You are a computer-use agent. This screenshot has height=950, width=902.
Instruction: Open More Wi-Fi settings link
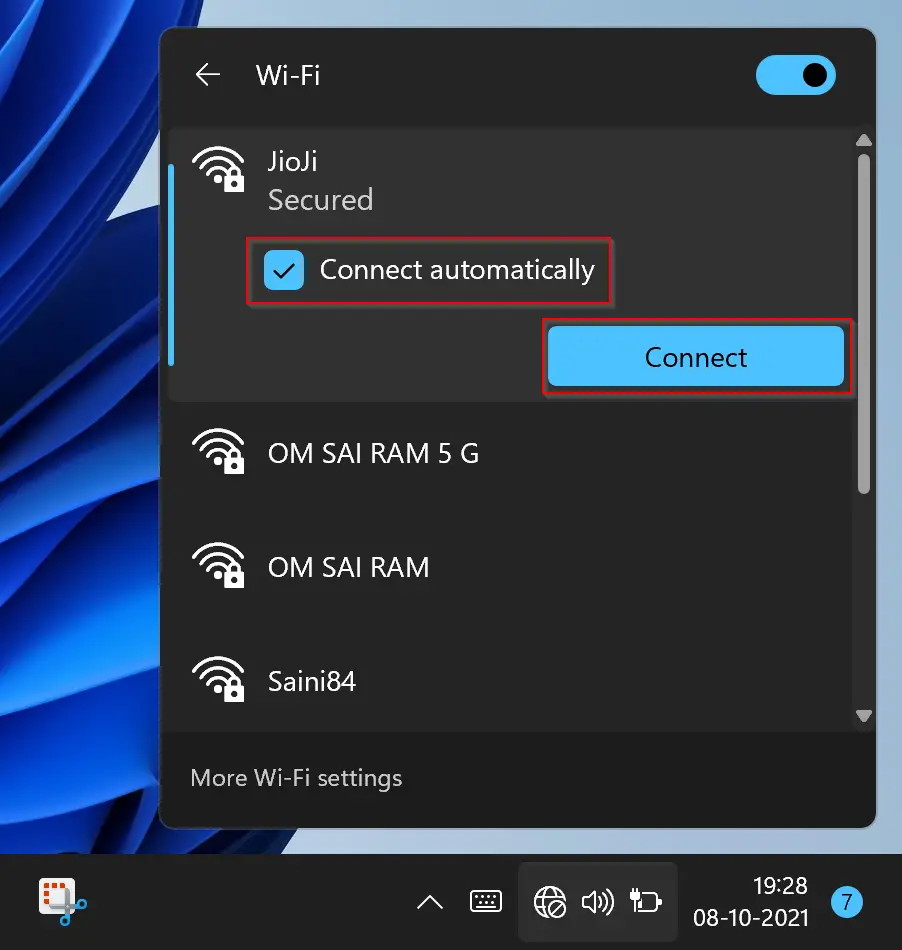click(x=296, y=778)
